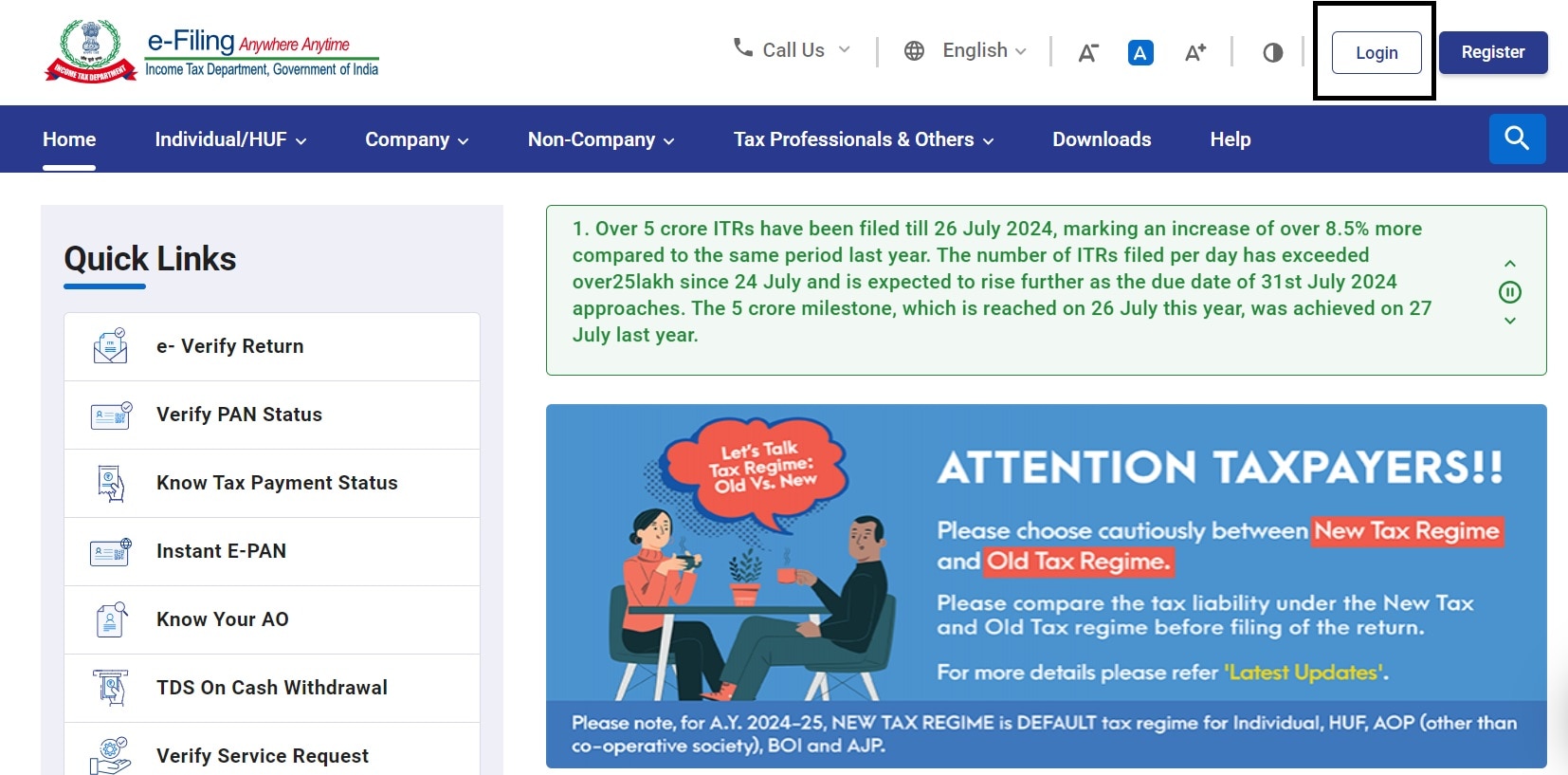Viewport: 1568px width, 775px height.
Task: Click the Verify PAN Status icon
Action: pos(111,415)
